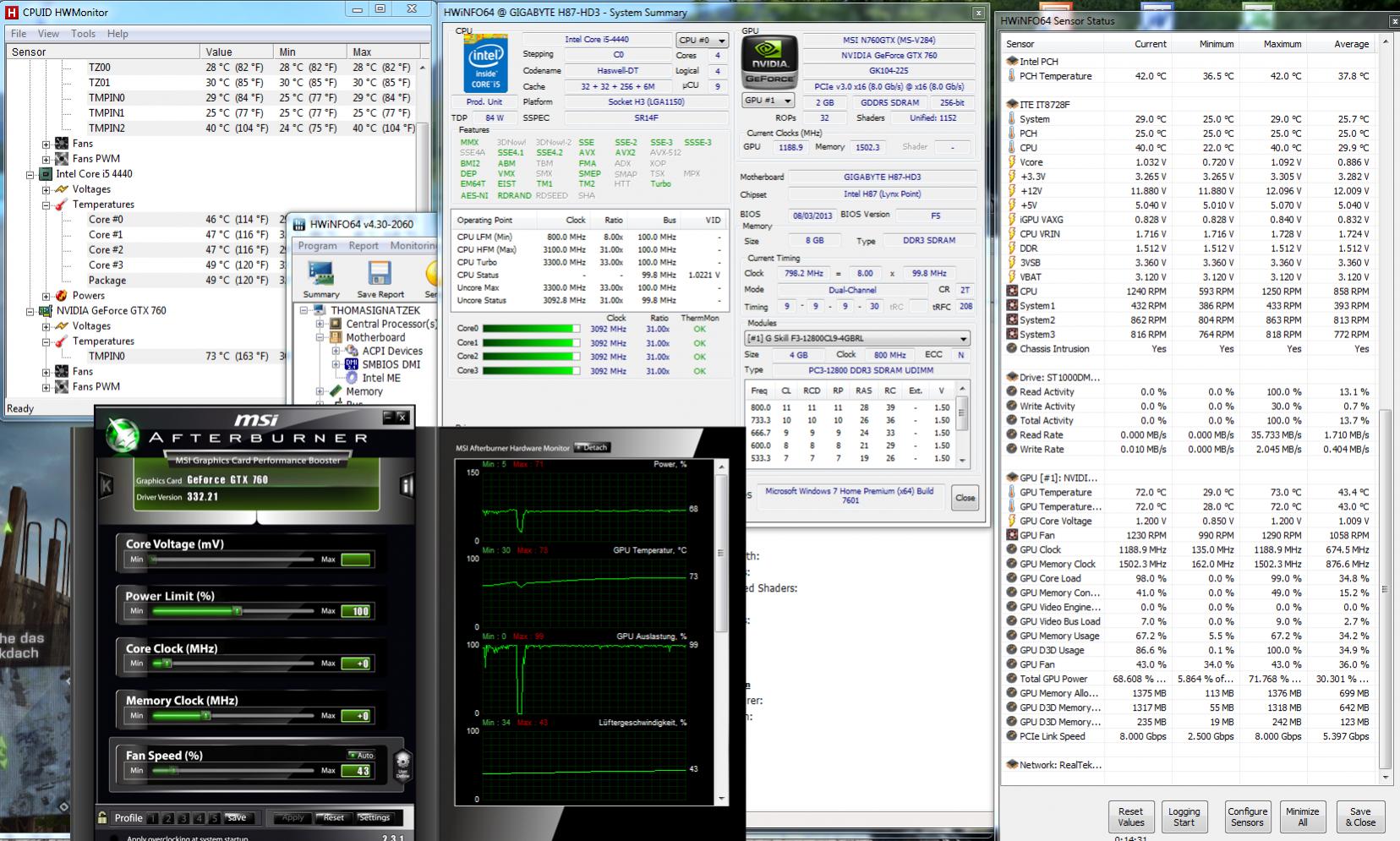The width and height of the screenshot is (1400, 841).
Task: Open the Help menu in HWMonitor
Action: [118, 34]
